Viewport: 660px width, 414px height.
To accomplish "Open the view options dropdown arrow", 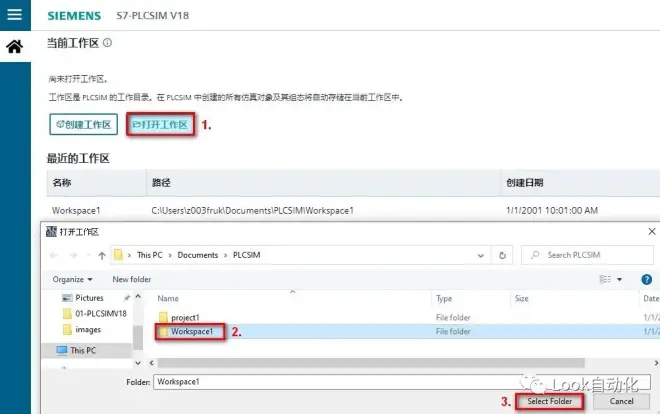I will click(620, 279).
